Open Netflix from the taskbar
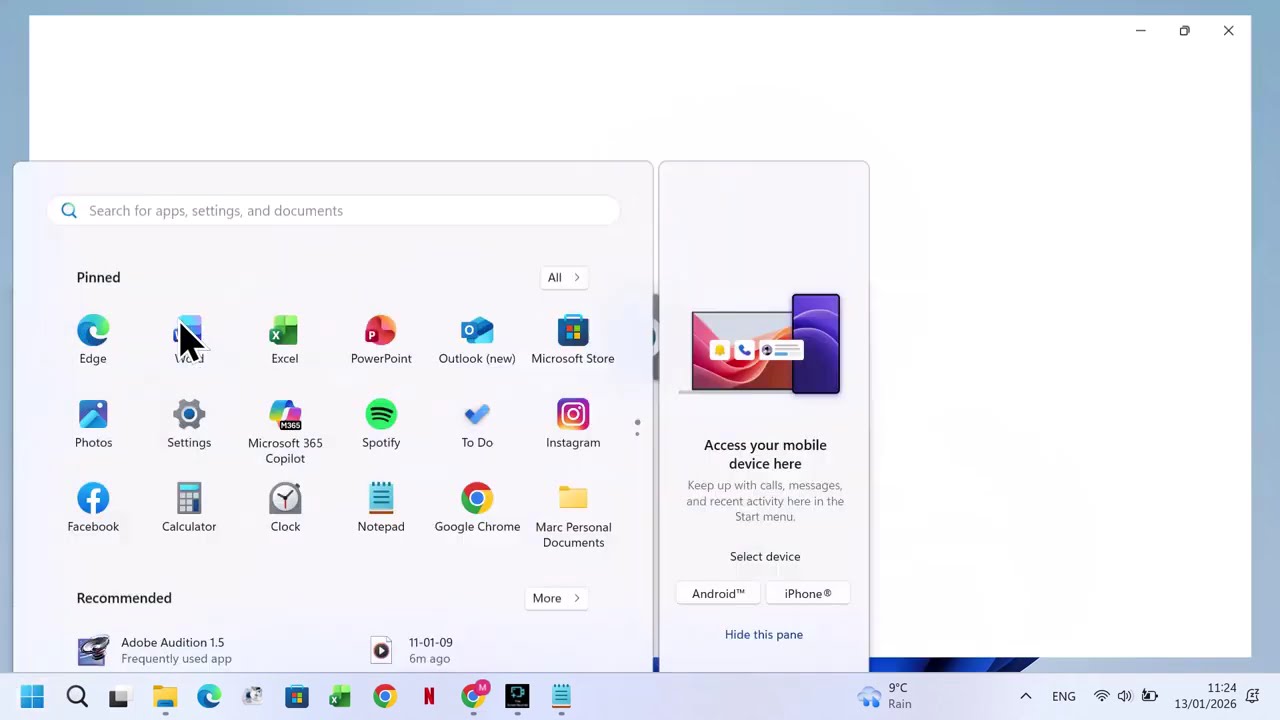This screenshot has width=1280, height=720. [x=429, y=696]
